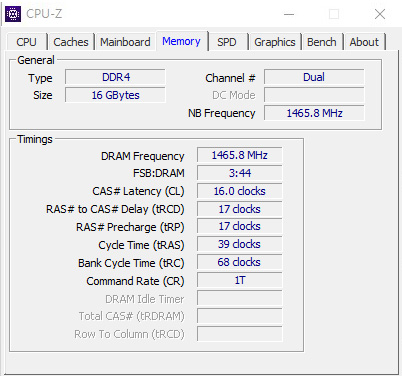
Task: Click the NB Frequency value field
Action: [x=314, y=113]
